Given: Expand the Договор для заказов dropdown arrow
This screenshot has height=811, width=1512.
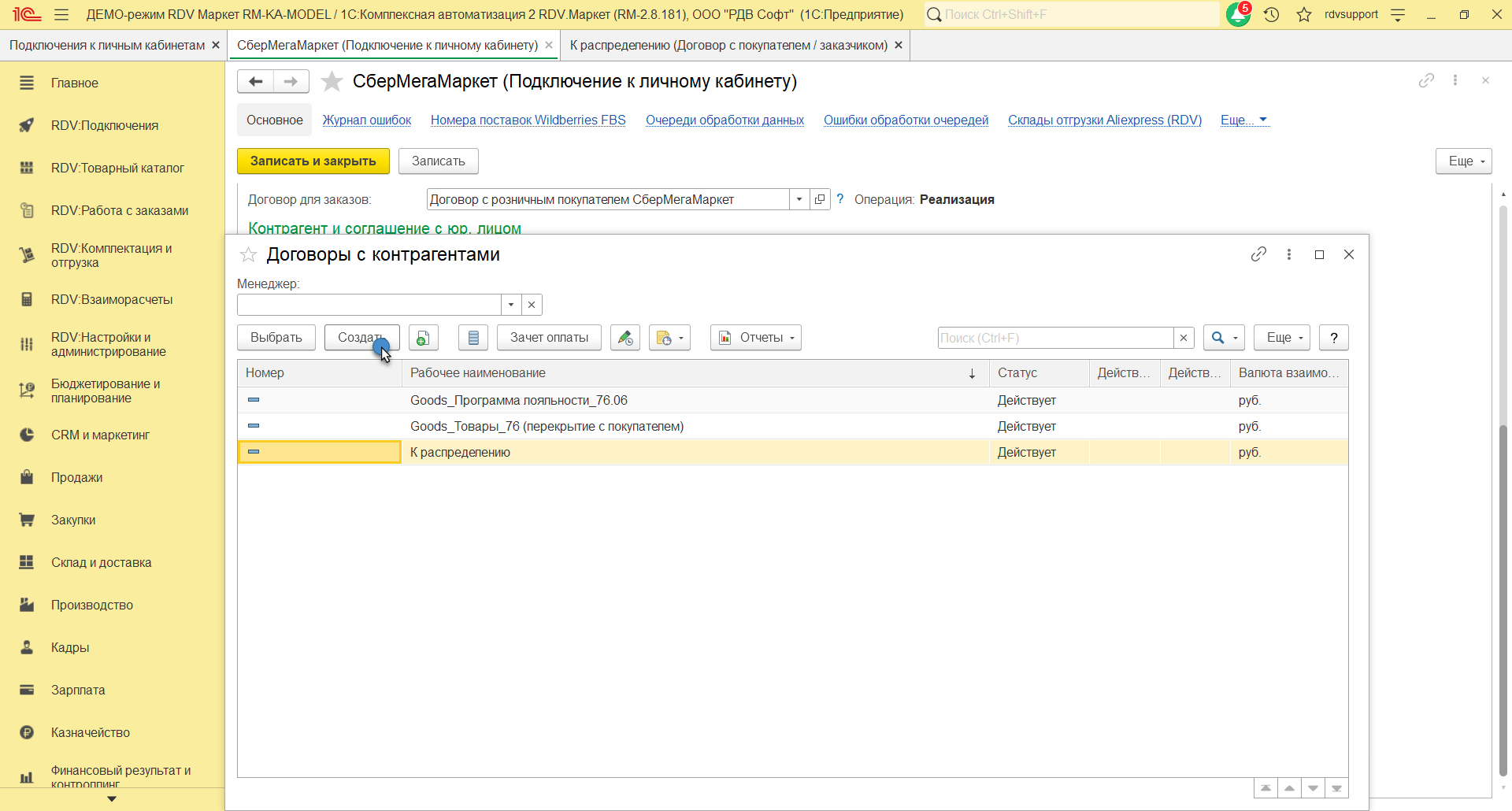Looking at the screenshot, I should [x=799, y=200].
